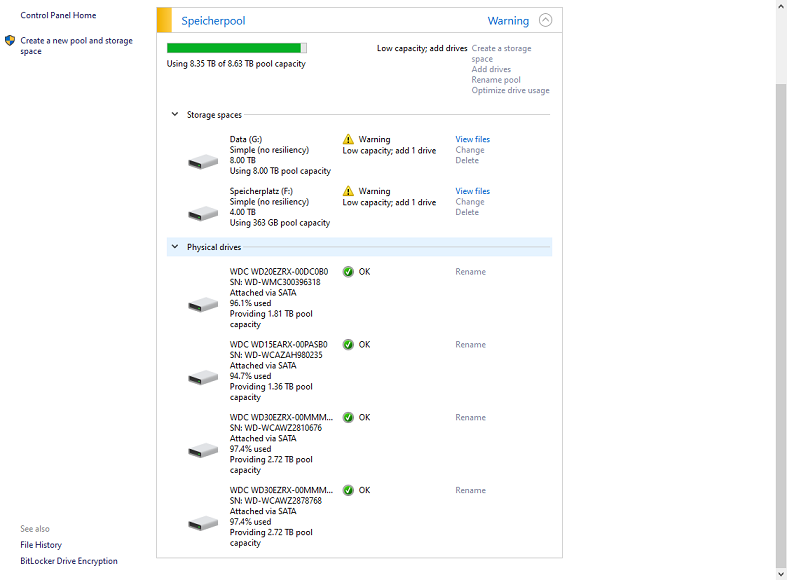787x580 pixels.
Task: Collapse the Storage spaces section
Action: (175, 114)
